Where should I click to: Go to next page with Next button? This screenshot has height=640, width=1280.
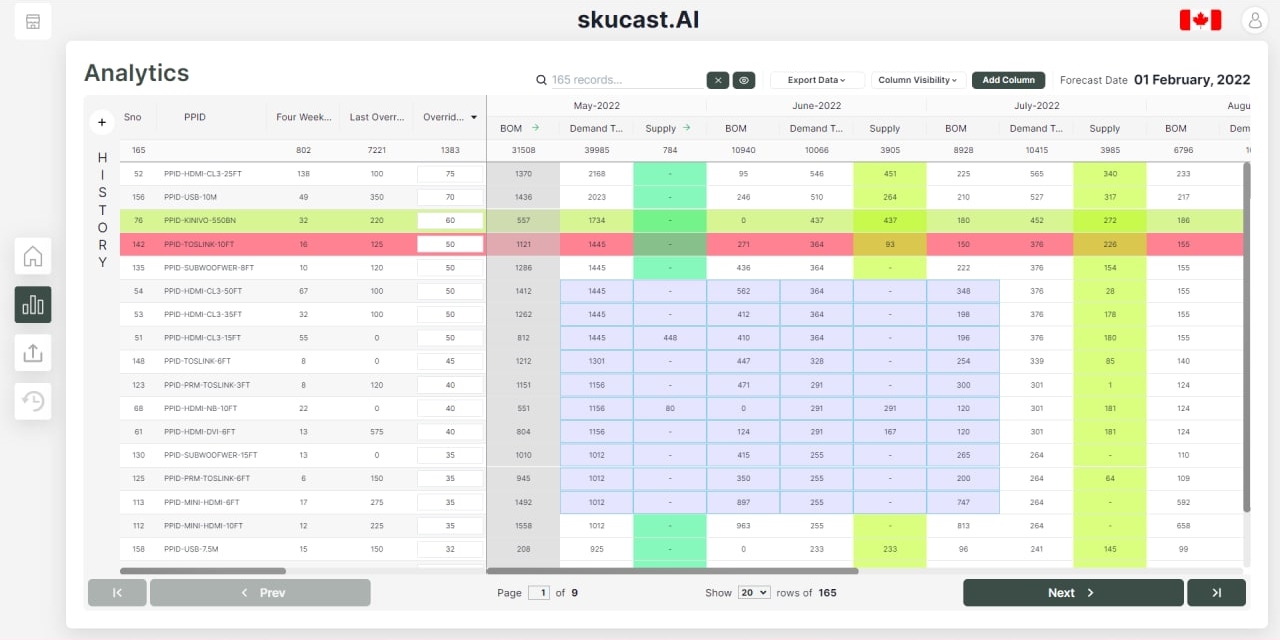click(x=1072, y=592)
